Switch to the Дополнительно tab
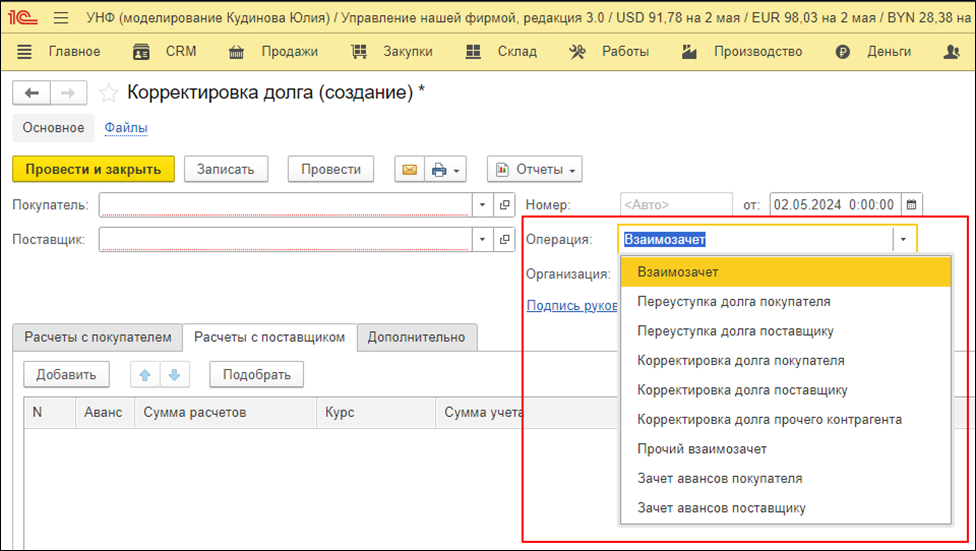This screenshot has height=551, width=976. click(416, 338)
